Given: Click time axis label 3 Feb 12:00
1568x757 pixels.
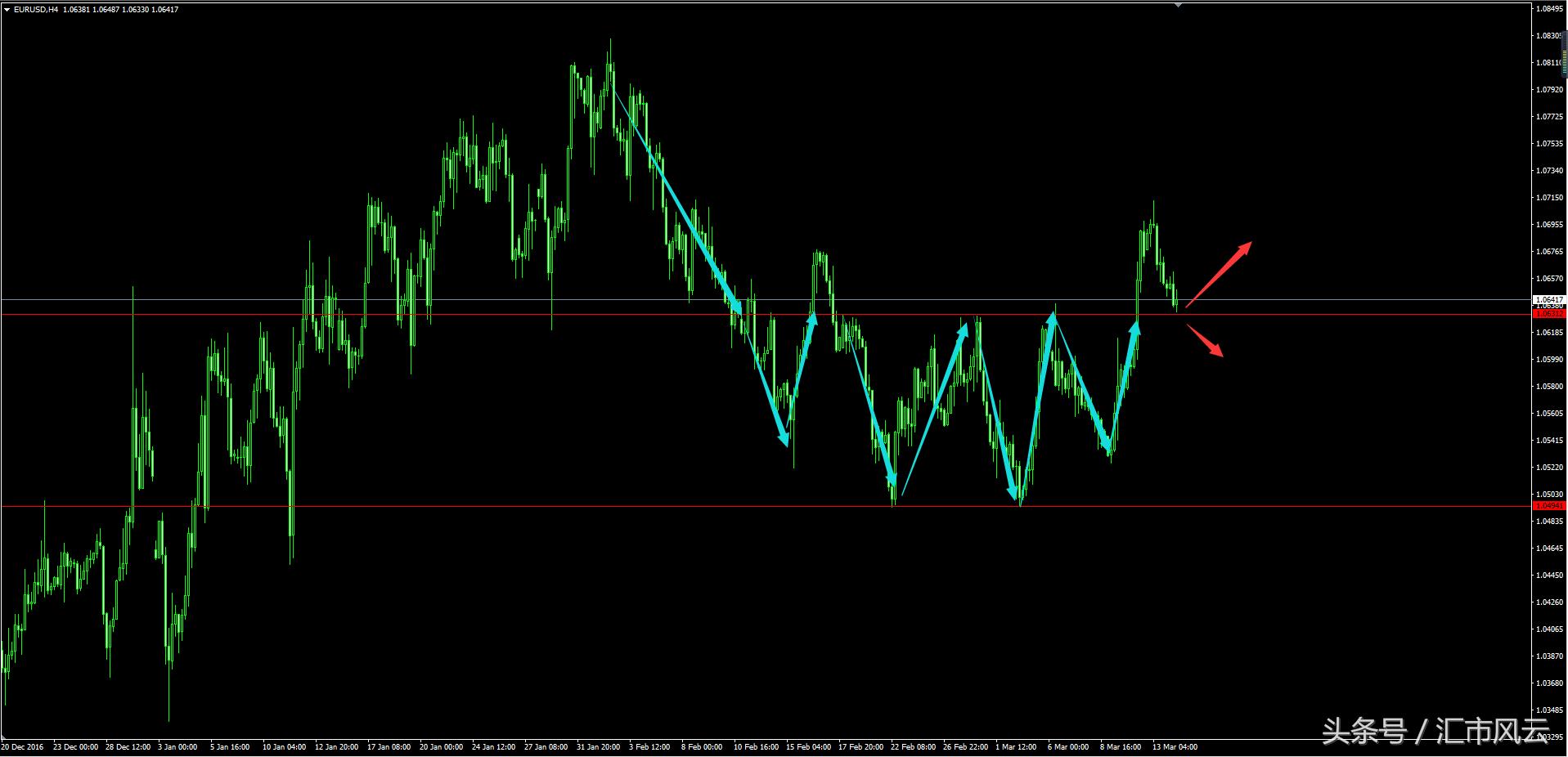Looking at the screenshot, I should [x=649, y=747].
